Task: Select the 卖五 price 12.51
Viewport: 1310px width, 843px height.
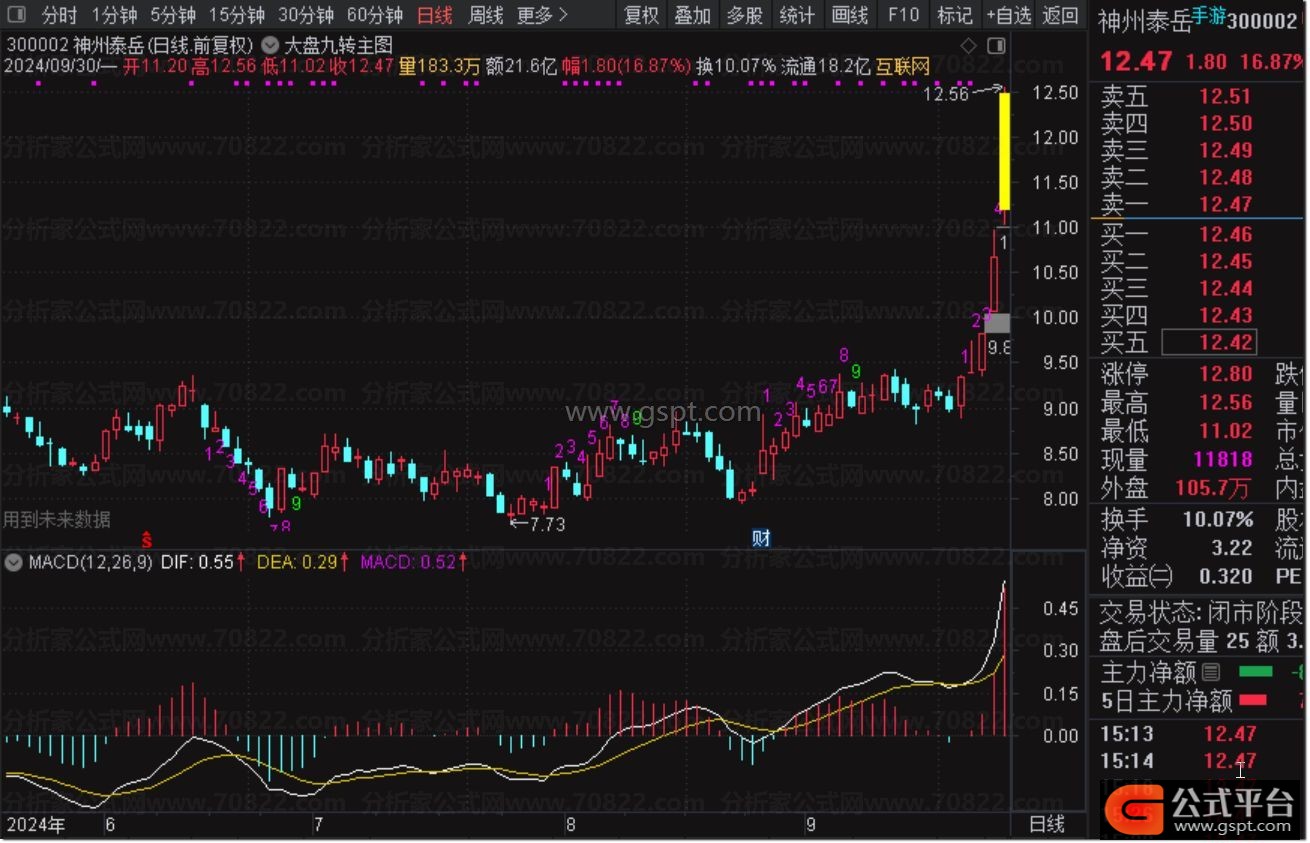Action: pos(1225,97)
